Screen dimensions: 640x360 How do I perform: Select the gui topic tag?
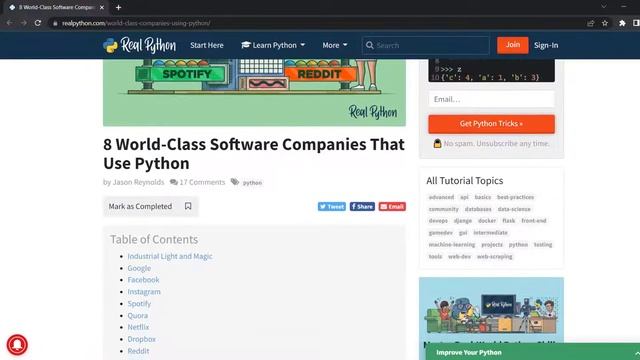click(463, 233)
